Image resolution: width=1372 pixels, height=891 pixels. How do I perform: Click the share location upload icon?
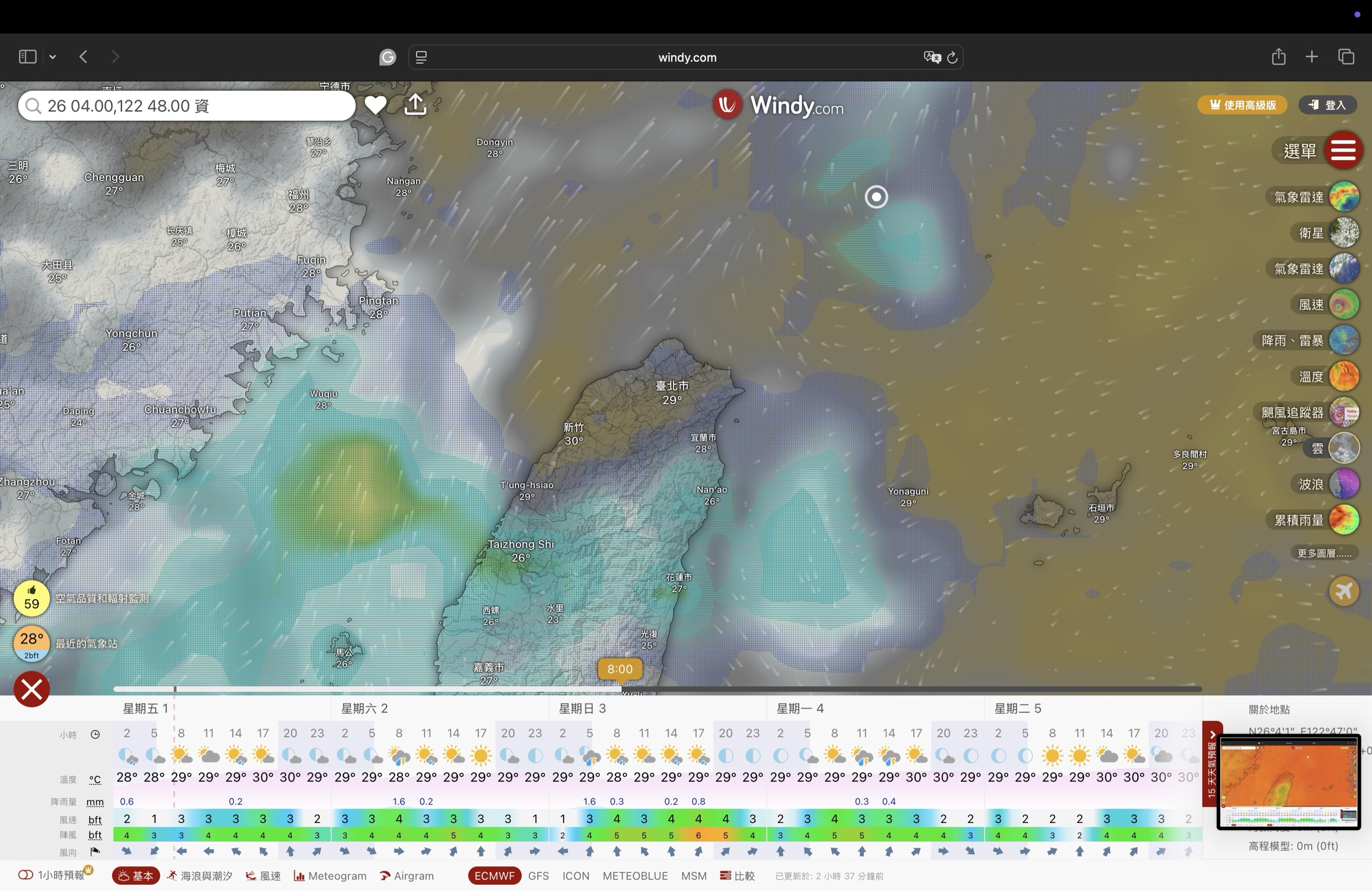tap(415, 104)
